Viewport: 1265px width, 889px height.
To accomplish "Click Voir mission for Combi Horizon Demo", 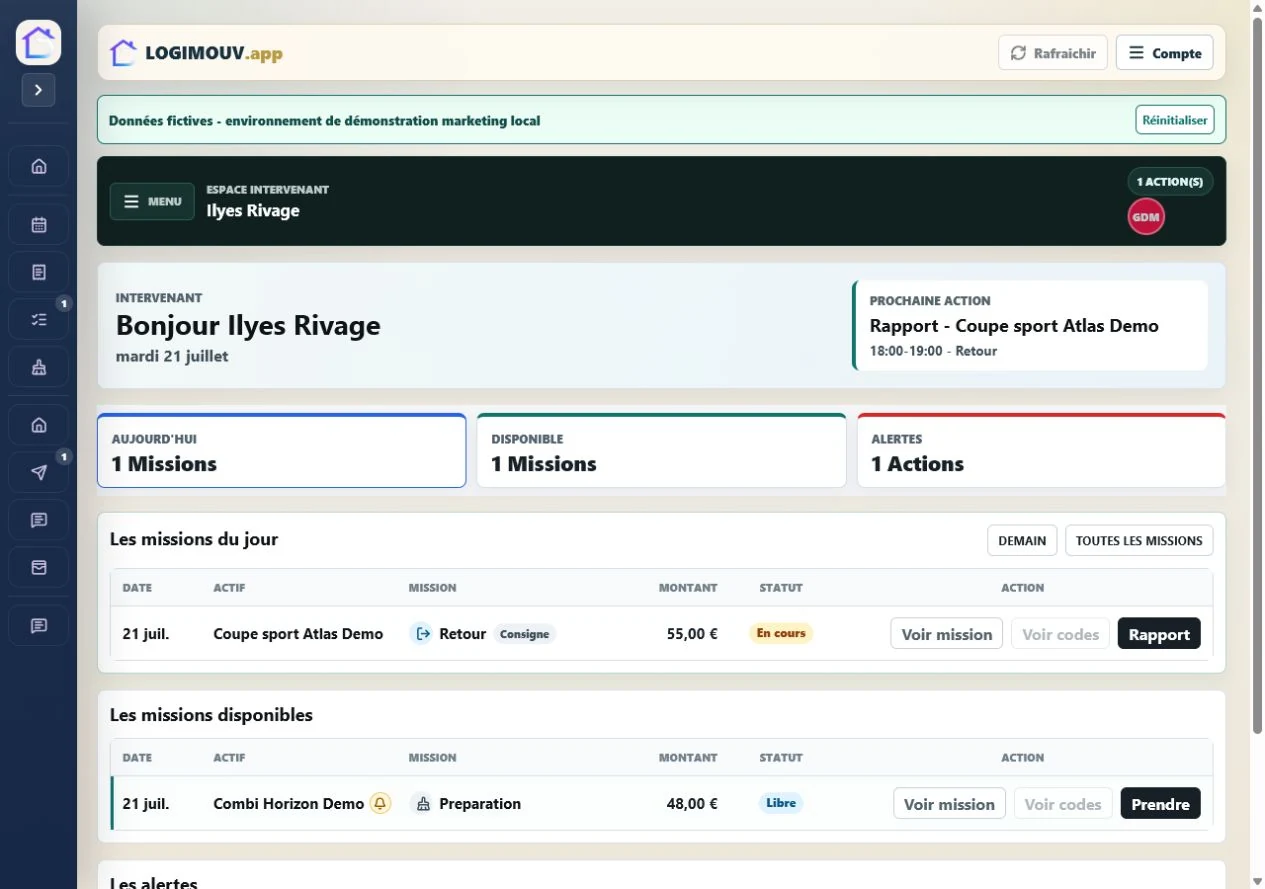I will (949, 804).
